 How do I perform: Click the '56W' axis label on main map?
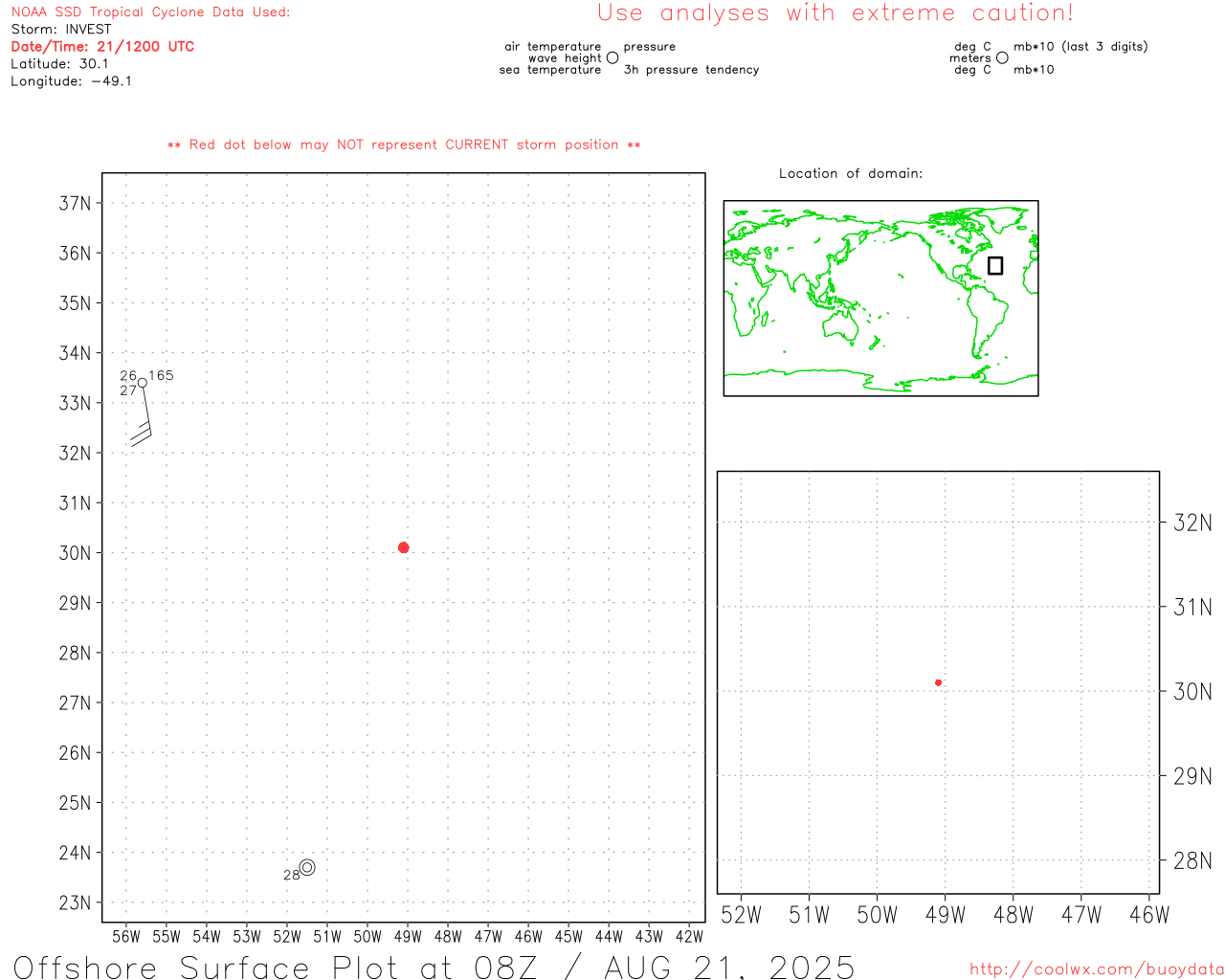pyautogui.click(x=126, y=937)
